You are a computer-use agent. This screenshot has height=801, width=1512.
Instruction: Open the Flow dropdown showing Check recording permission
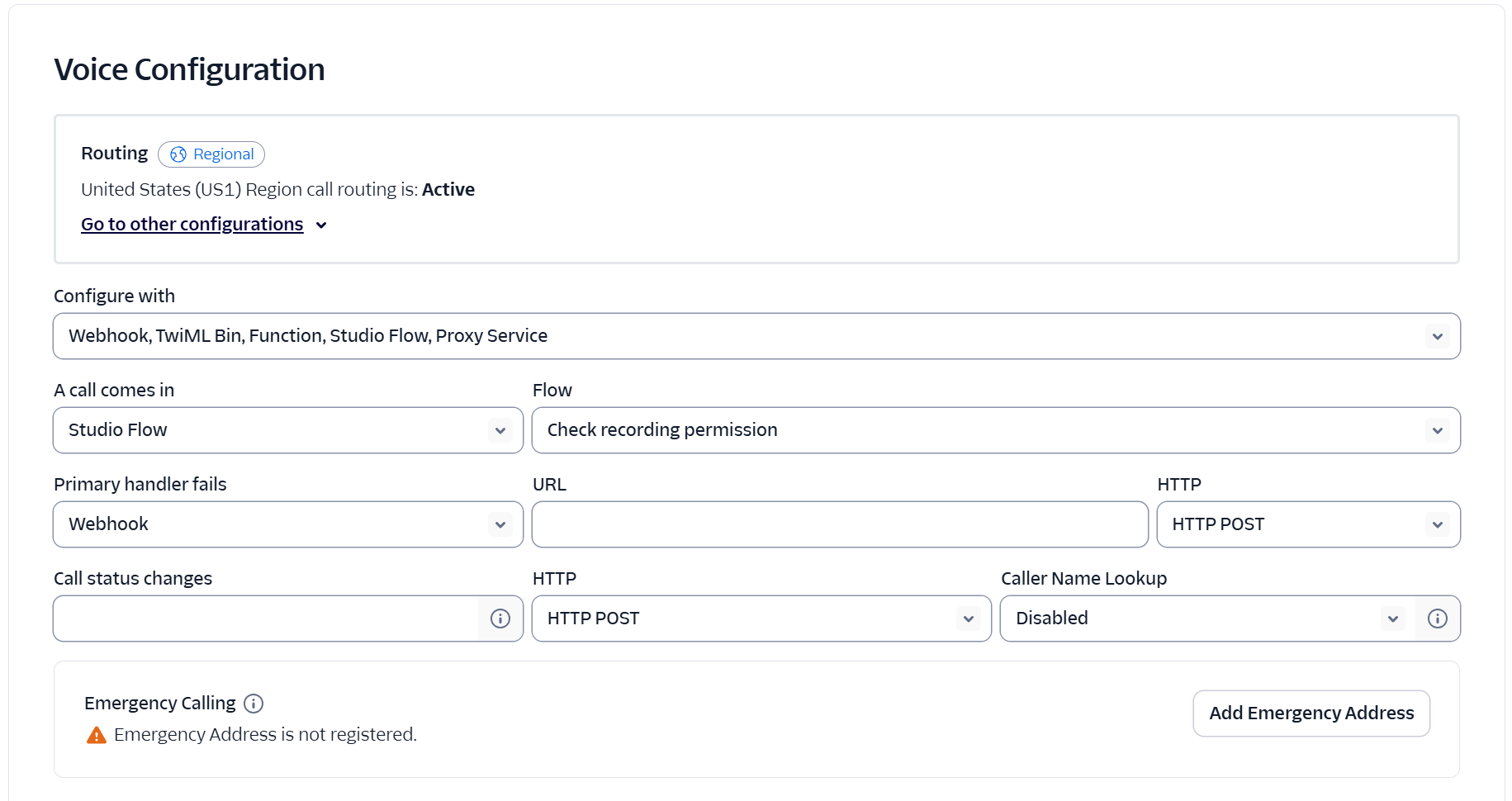(995, 430)
